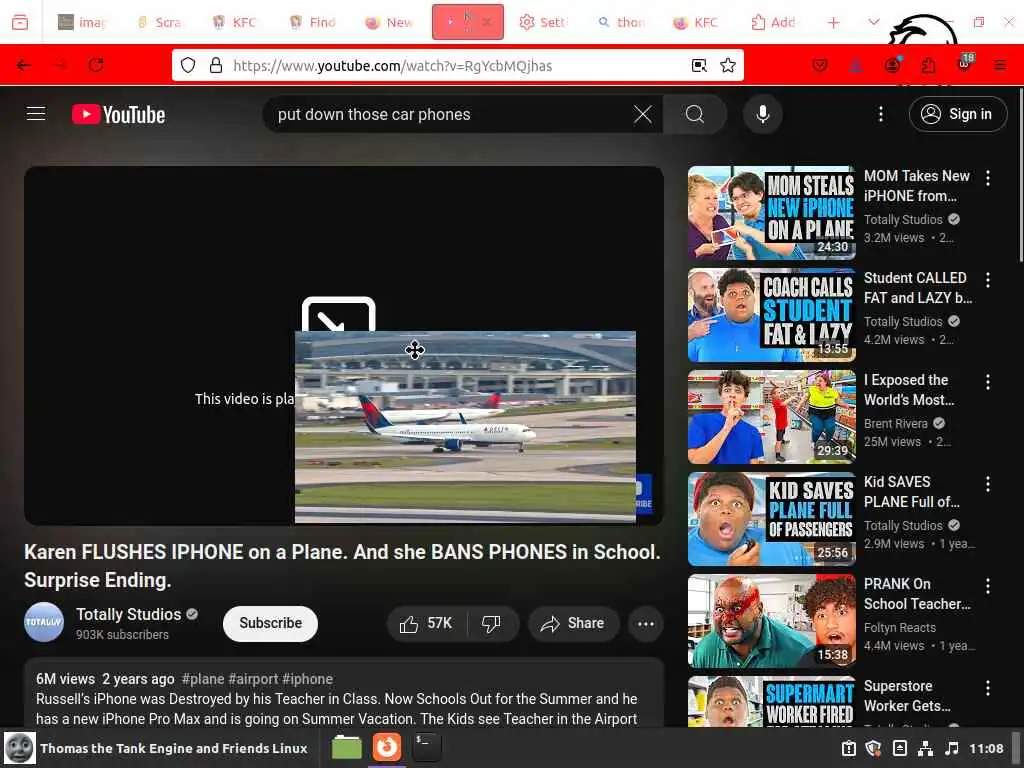The height and width of the screenshot is (768, 1024).
Task: Open the Brent Rivera 29:39 video thumbnail
Action: coord(771,417)
